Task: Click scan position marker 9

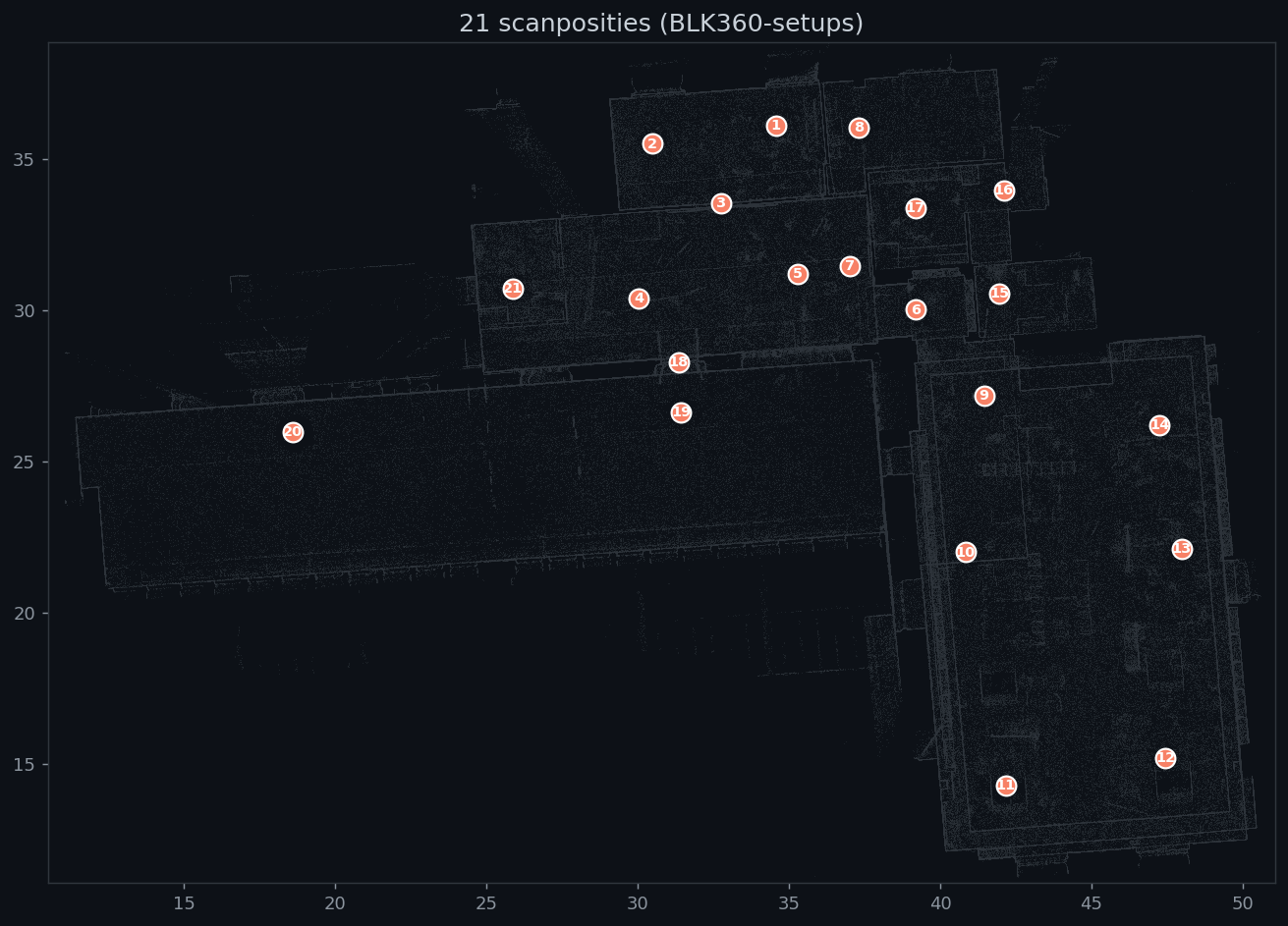Action: tap(984, 396)
